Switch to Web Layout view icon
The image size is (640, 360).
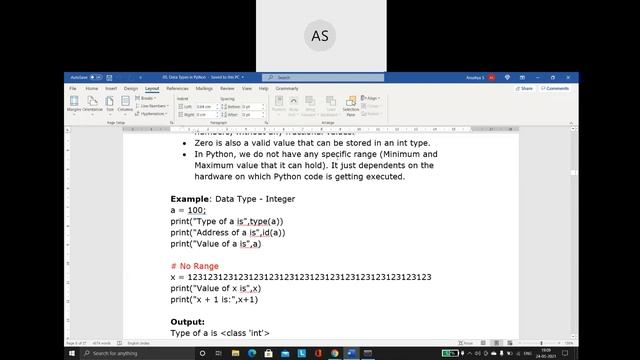(510, 343)
